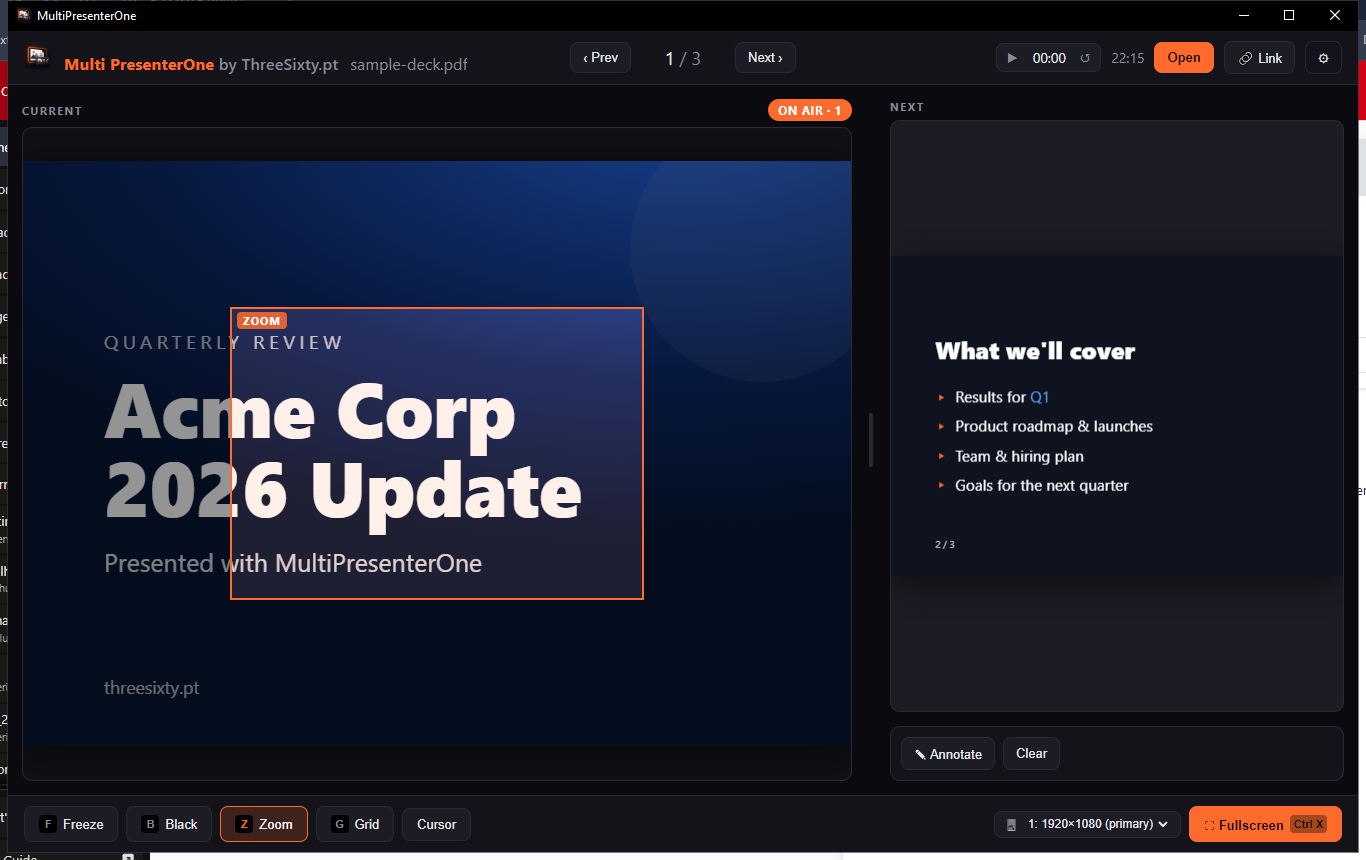1366x860 pixels.
Task: Advance to the next slide with Next
Action: 765,58
